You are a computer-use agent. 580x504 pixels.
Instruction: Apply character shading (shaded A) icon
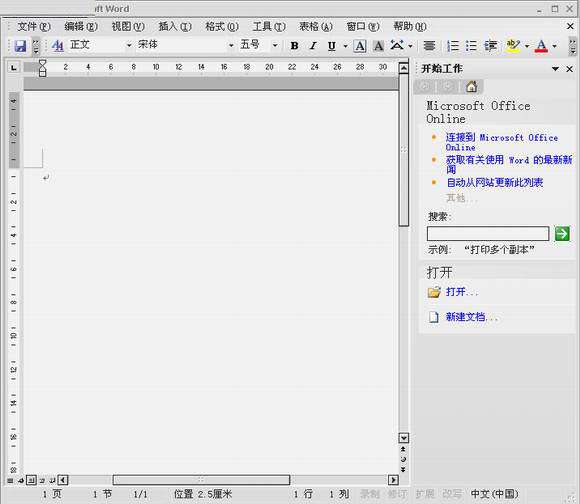point(378,46)
